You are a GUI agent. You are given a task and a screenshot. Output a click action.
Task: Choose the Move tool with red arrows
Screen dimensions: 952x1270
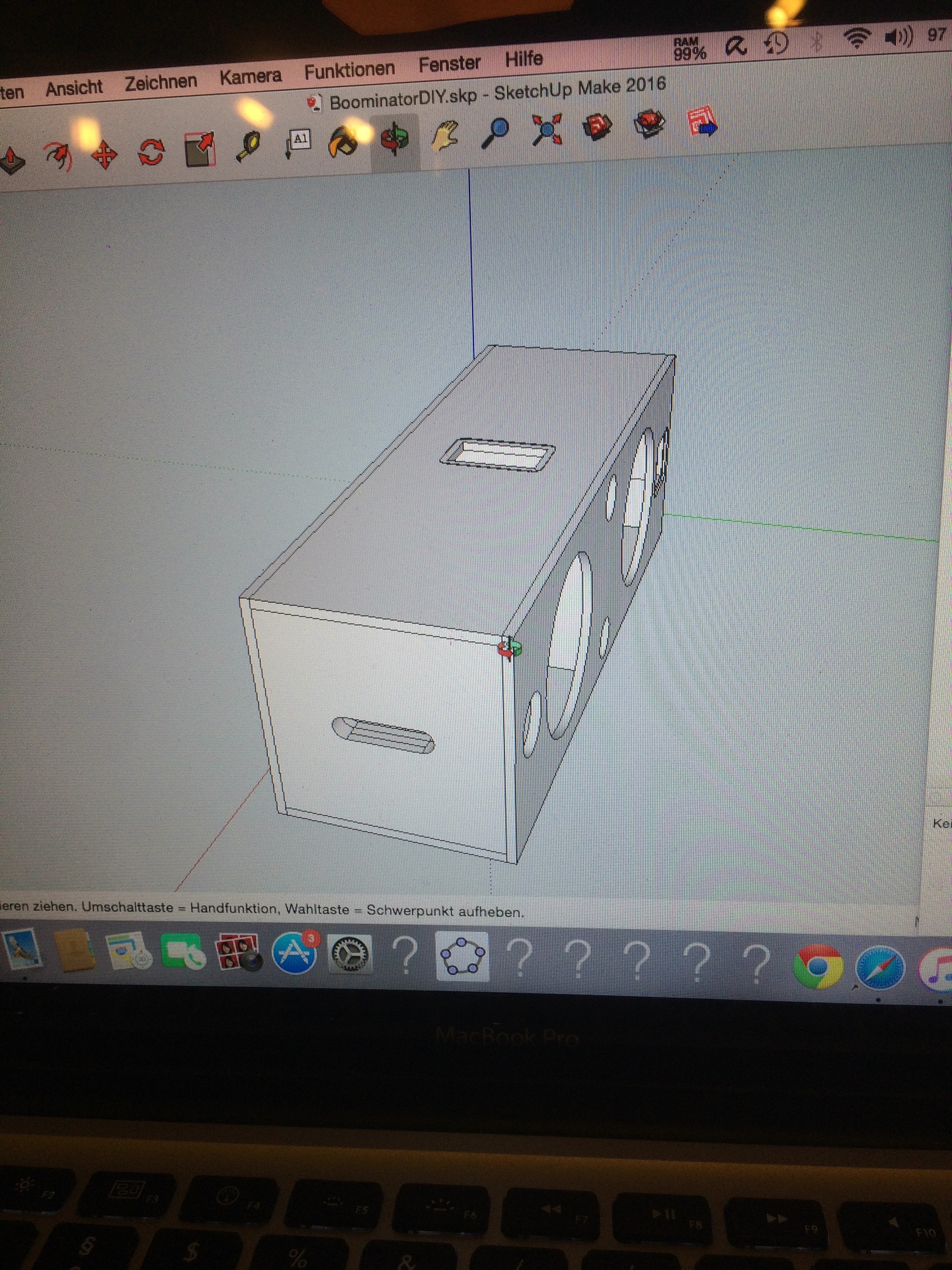[x=104, y=156]
